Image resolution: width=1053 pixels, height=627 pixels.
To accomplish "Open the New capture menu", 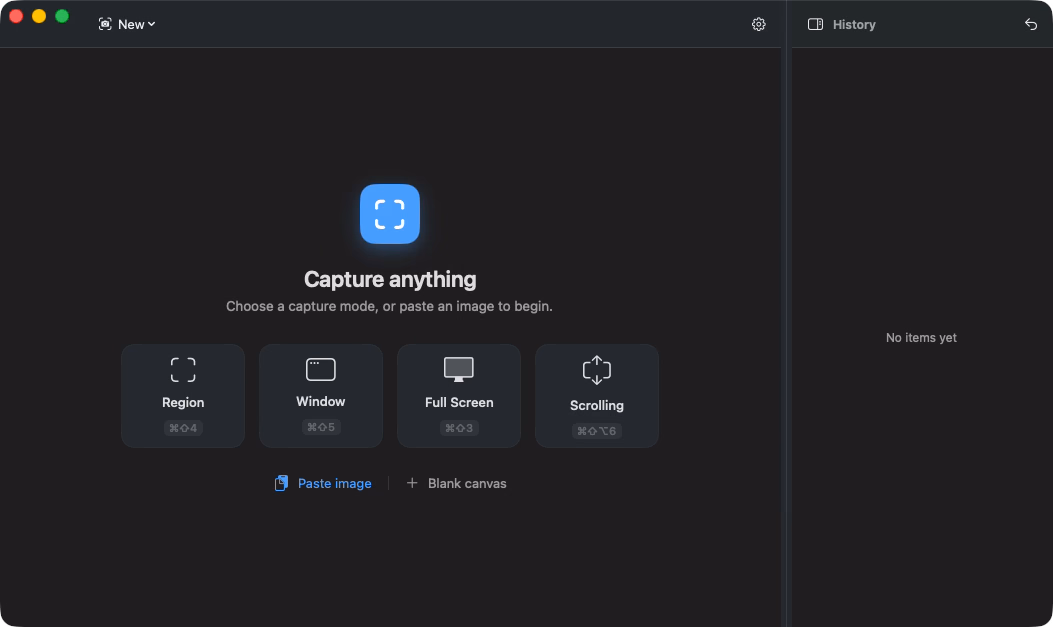I will pos(127,24).
